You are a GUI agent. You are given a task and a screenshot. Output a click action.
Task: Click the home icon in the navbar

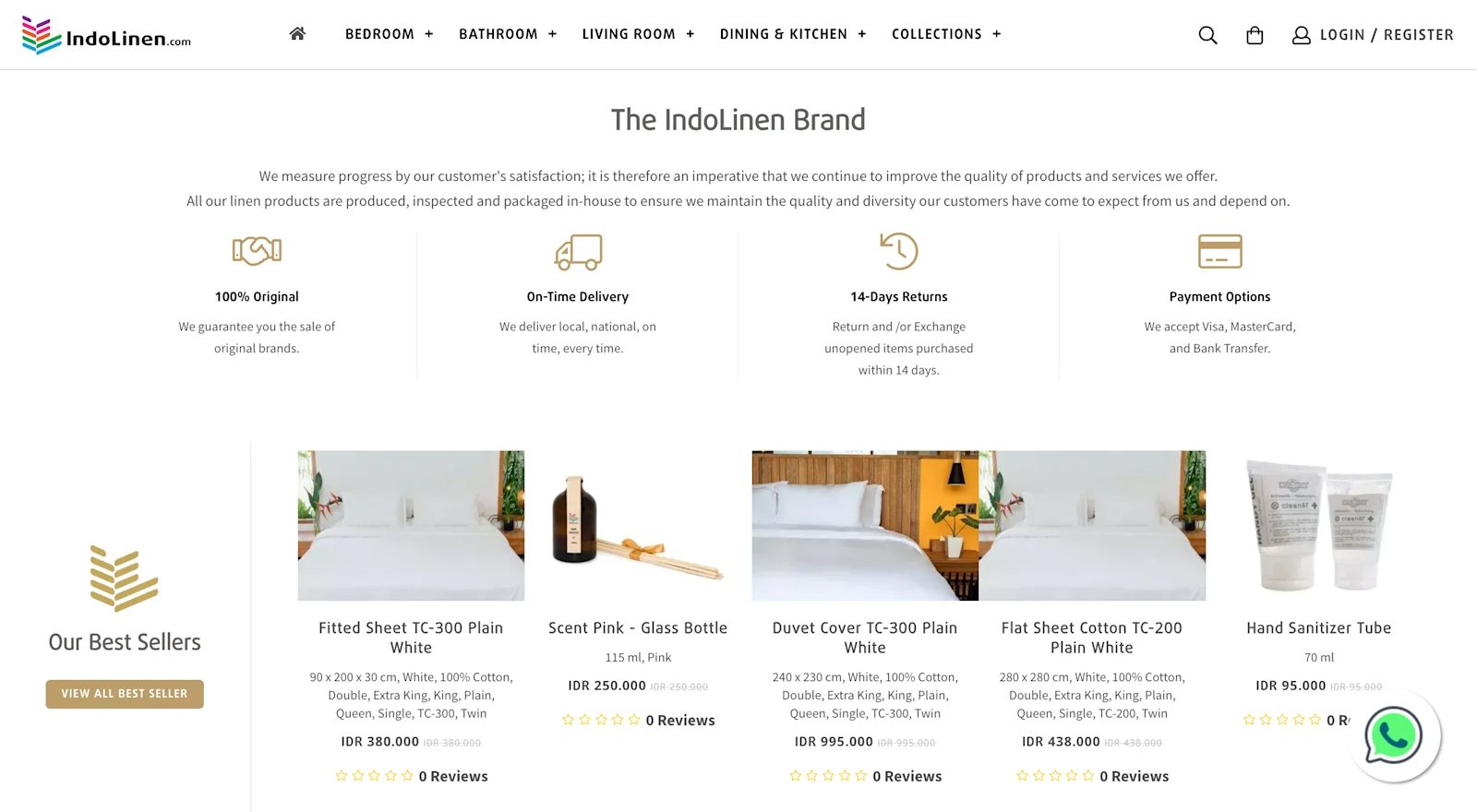coord(297,32)
